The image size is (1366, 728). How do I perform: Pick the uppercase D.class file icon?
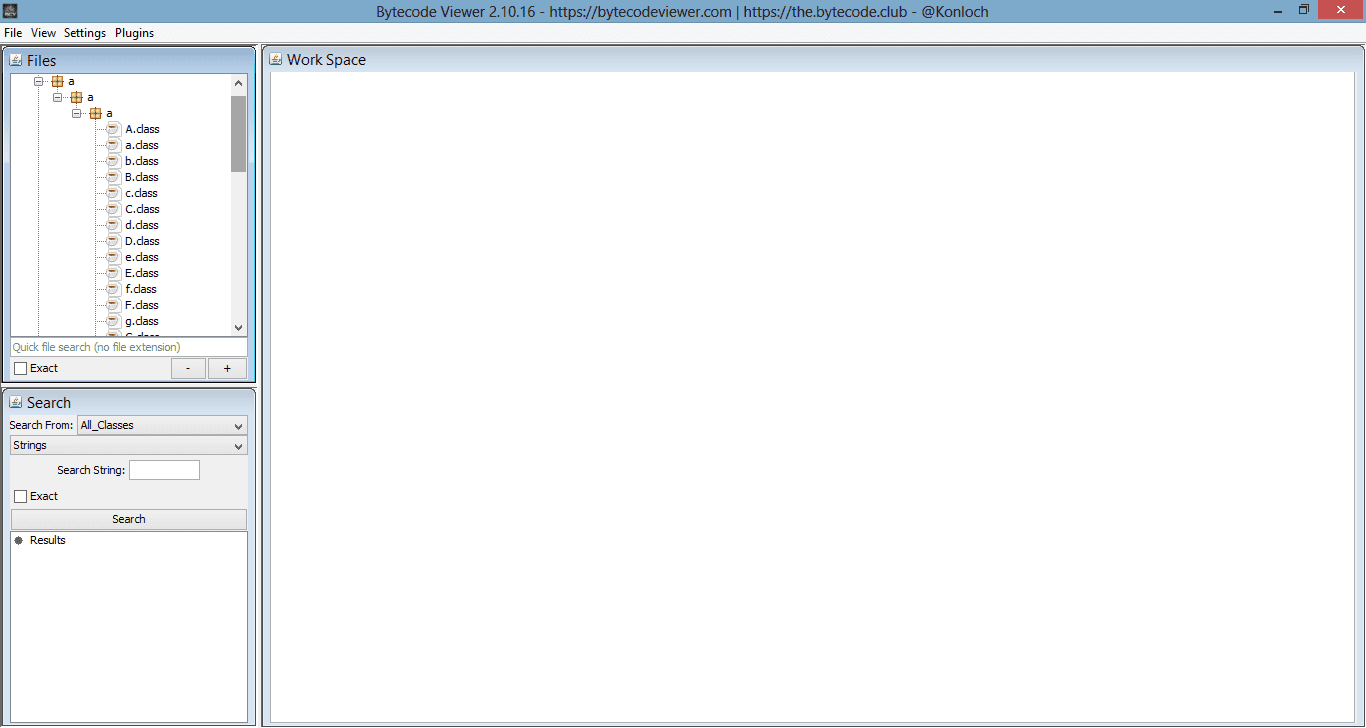click(113, 241)
